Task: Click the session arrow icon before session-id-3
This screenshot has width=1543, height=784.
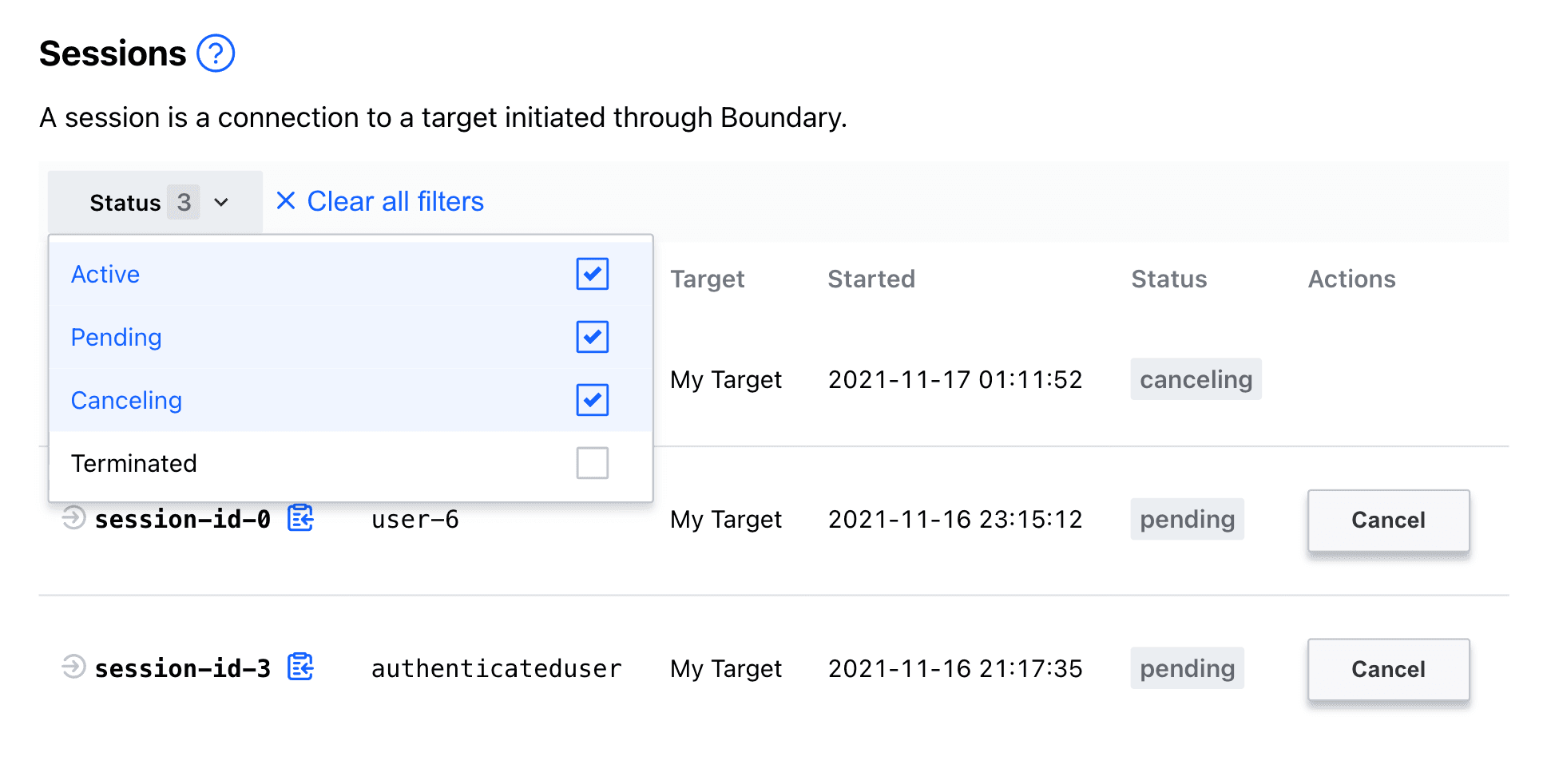Action: pos(73,667)
